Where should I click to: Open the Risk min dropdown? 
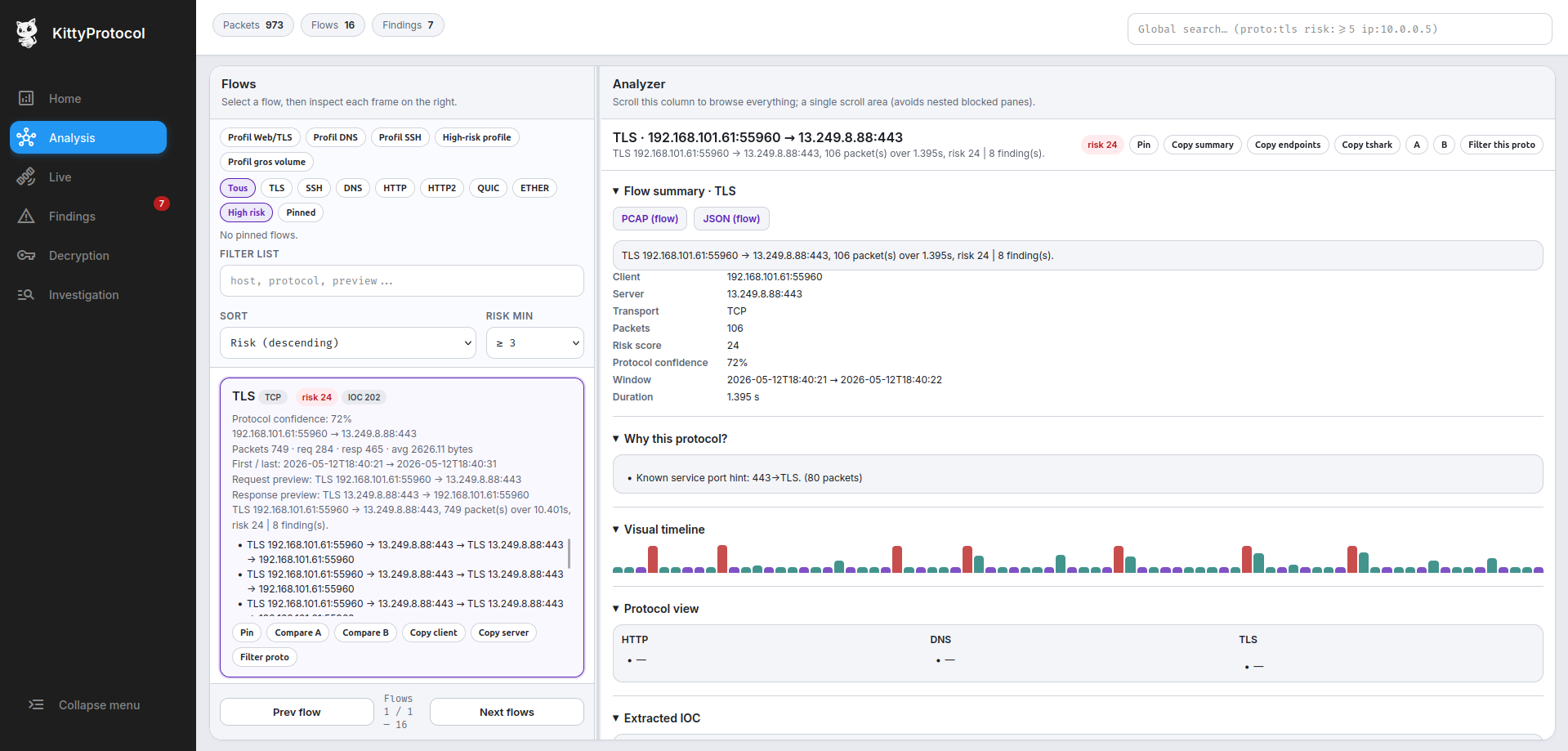click(535, 343)
